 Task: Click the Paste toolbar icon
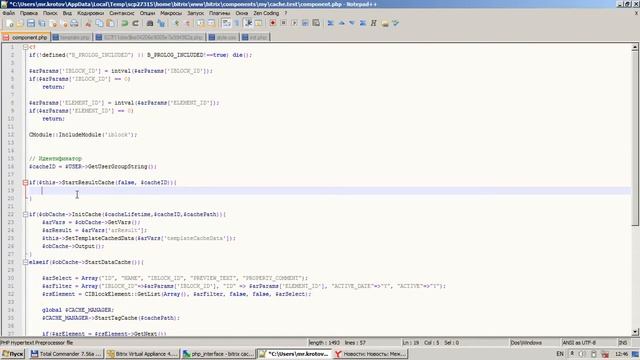click(110, 24)
